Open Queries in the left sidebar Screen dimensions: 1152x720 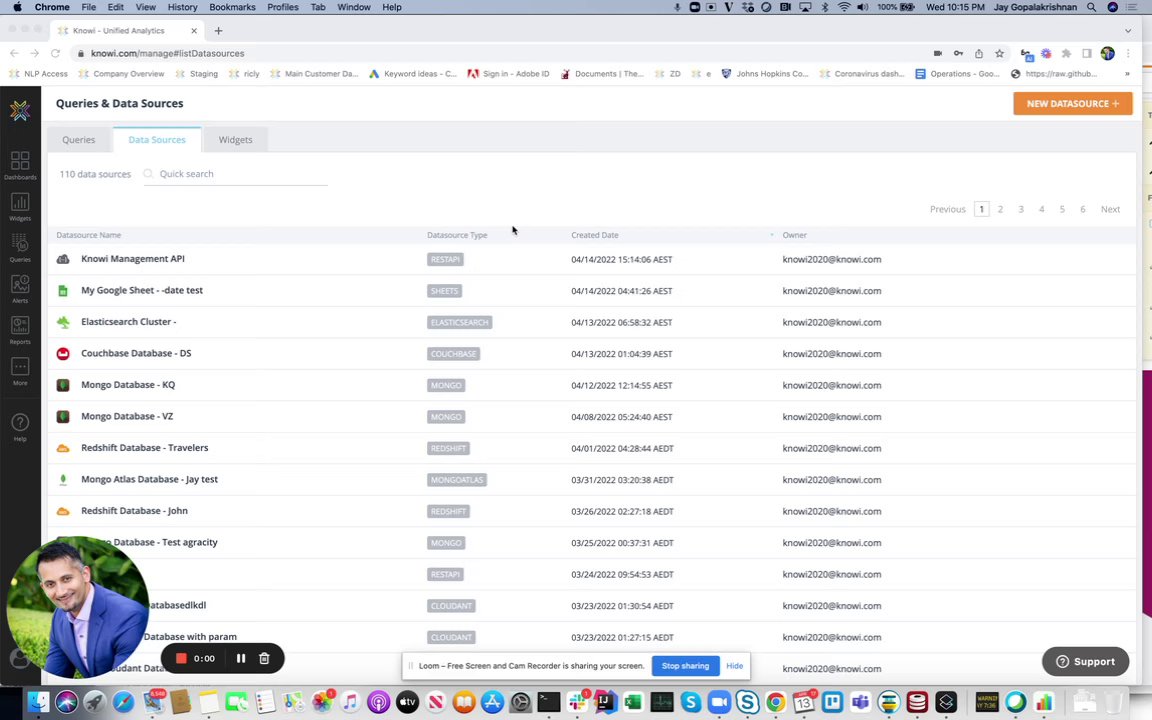coord(20,248)
